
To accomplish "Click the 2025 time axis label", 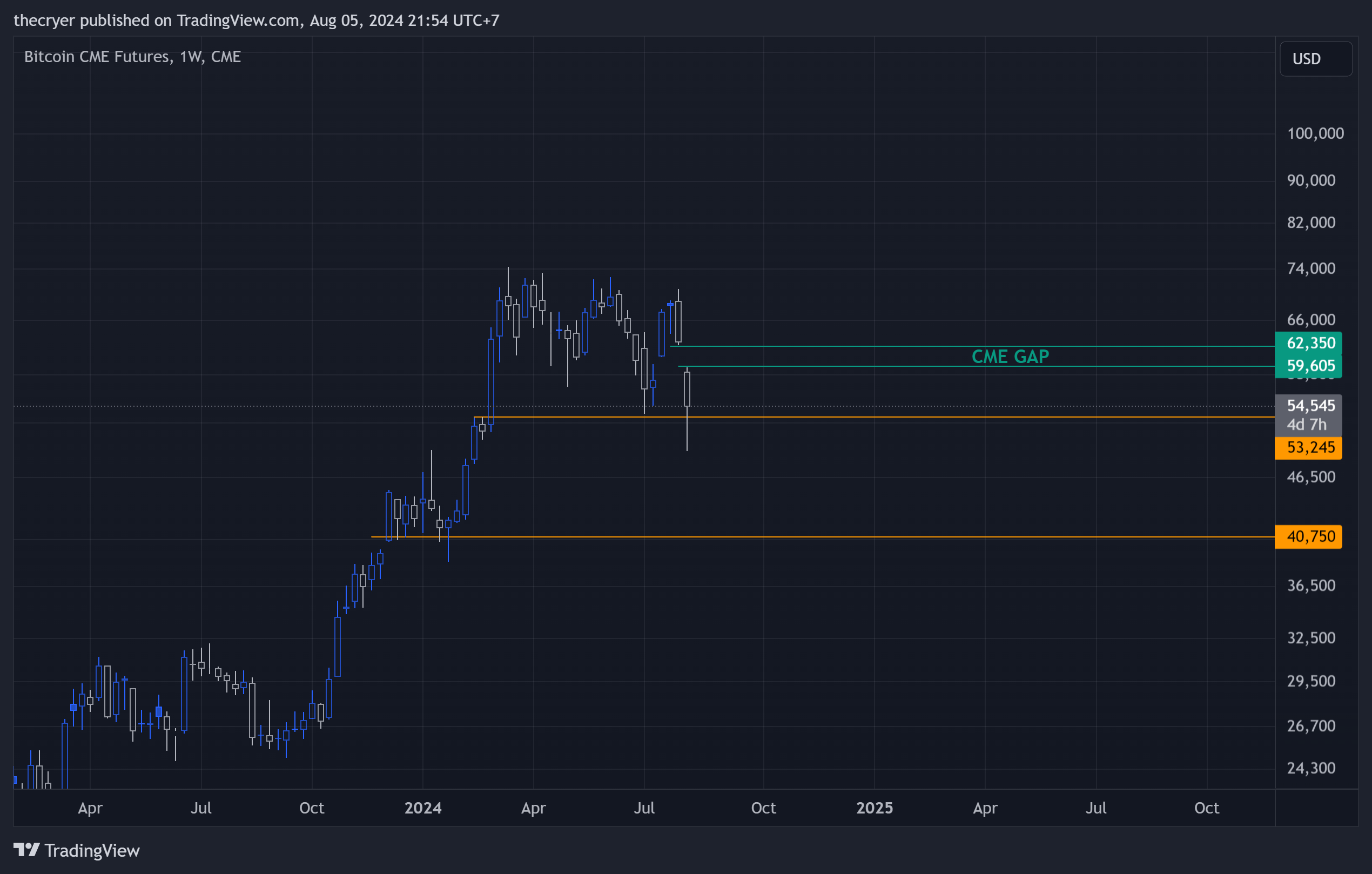I will pyautogui.click(x=875, y=808).
